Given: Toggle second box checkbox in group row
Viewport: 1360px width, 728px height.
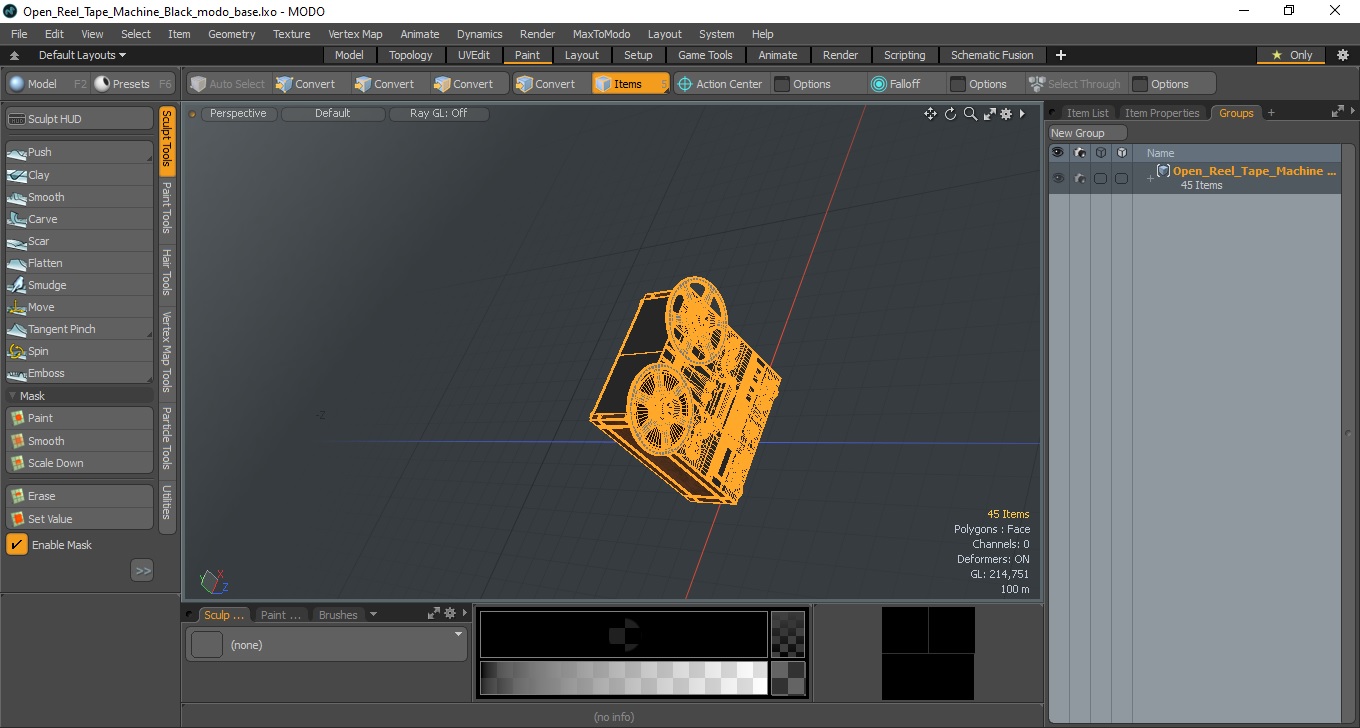Looking at the screenshot, I should pyautogui.click(x=1122, y=178).
